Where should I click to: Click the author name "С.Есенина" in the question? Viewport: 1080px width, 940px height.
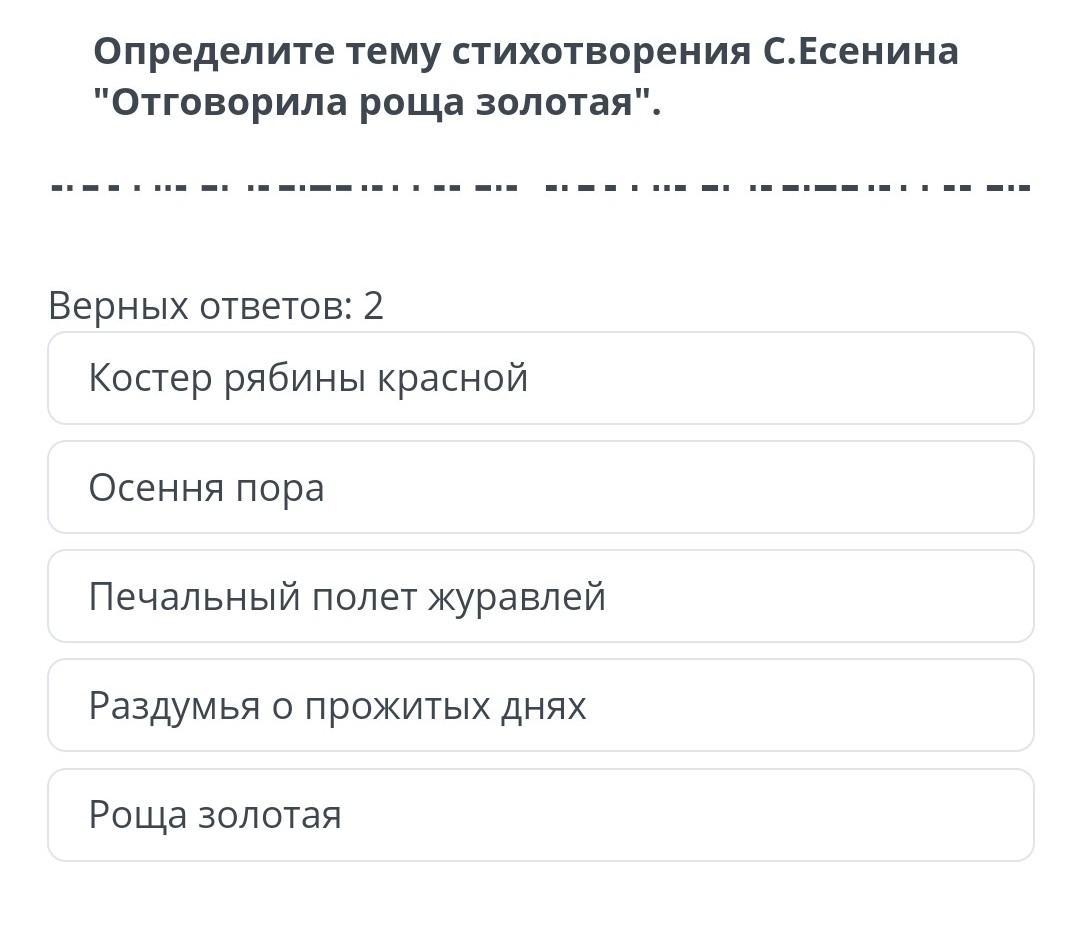861,51
